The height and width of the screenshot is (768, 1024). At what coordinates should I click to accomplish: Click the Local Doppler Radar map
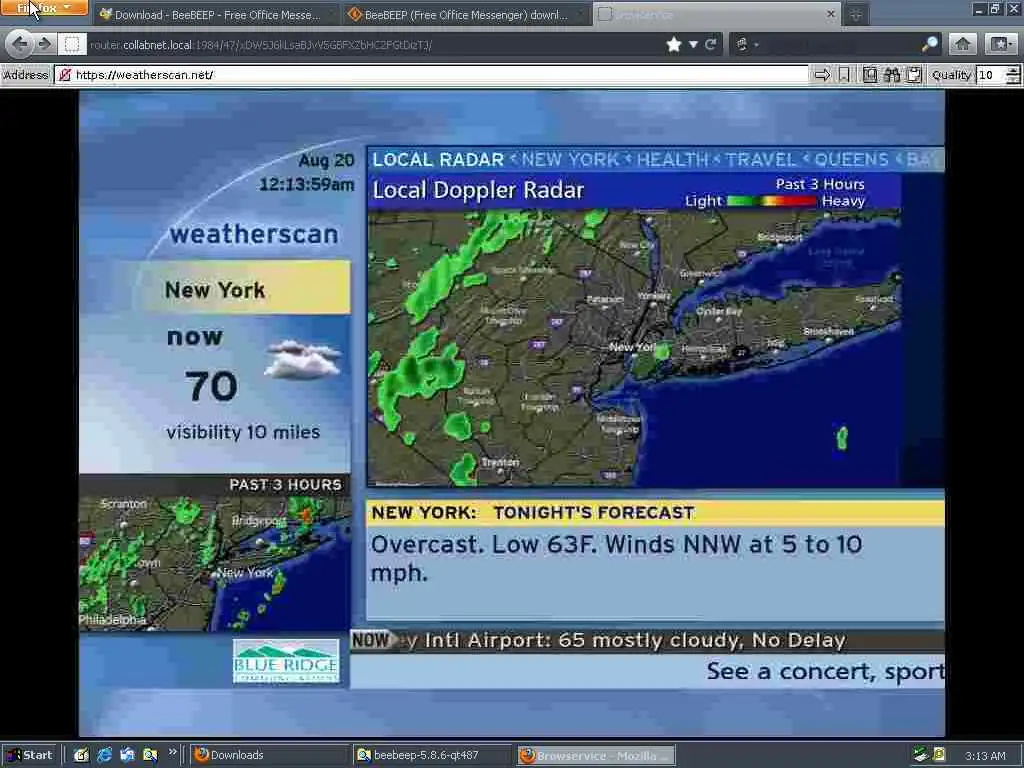pos(635,348)
